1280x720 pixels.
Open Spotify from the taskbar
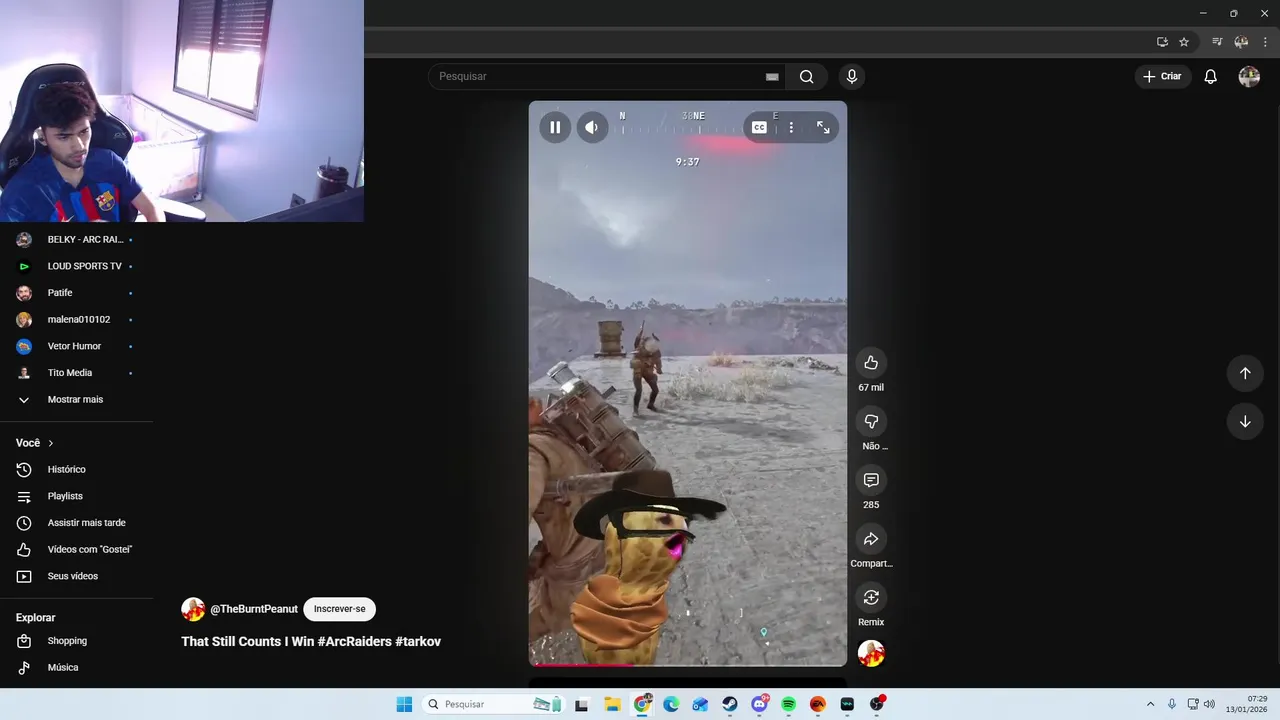(788, 704)
